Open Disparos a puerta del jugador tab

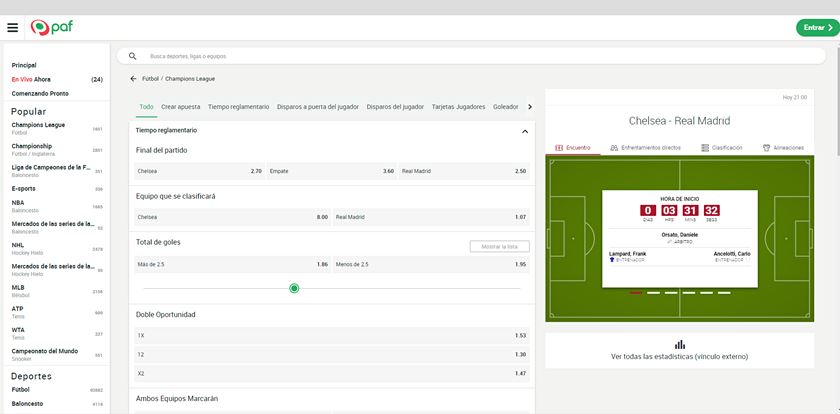click(x=318, y=107)
